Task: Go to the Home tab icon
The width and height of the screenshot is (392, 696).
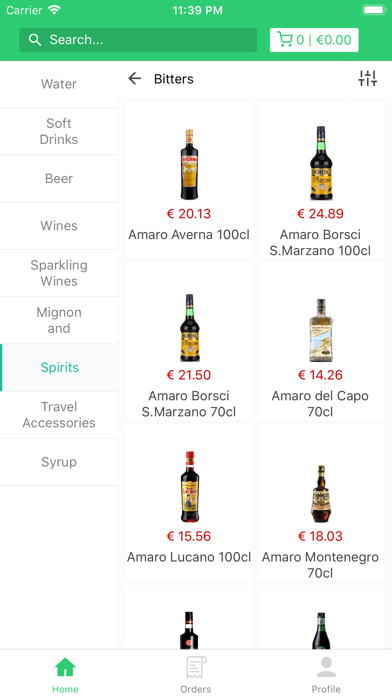Action: coord(65,667)
